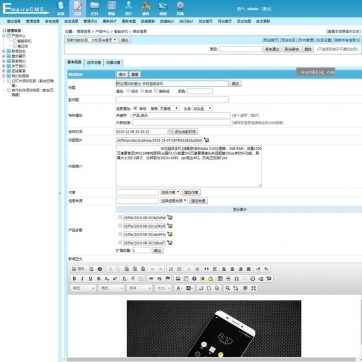
Task: Apply Subscript in the editor toolbar
Action: pos(107,279)
